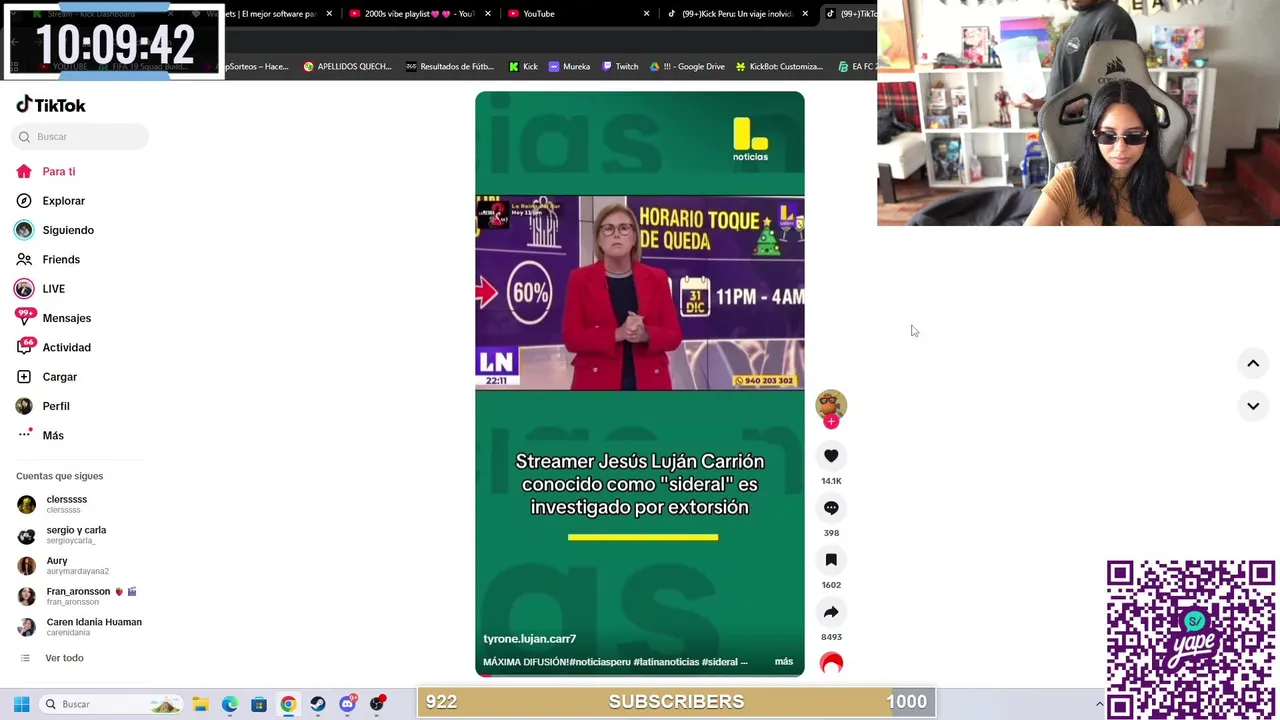Open the LIVE section
The height and width of the screenshot is (720, 1280).
click(x=40, y=289)
